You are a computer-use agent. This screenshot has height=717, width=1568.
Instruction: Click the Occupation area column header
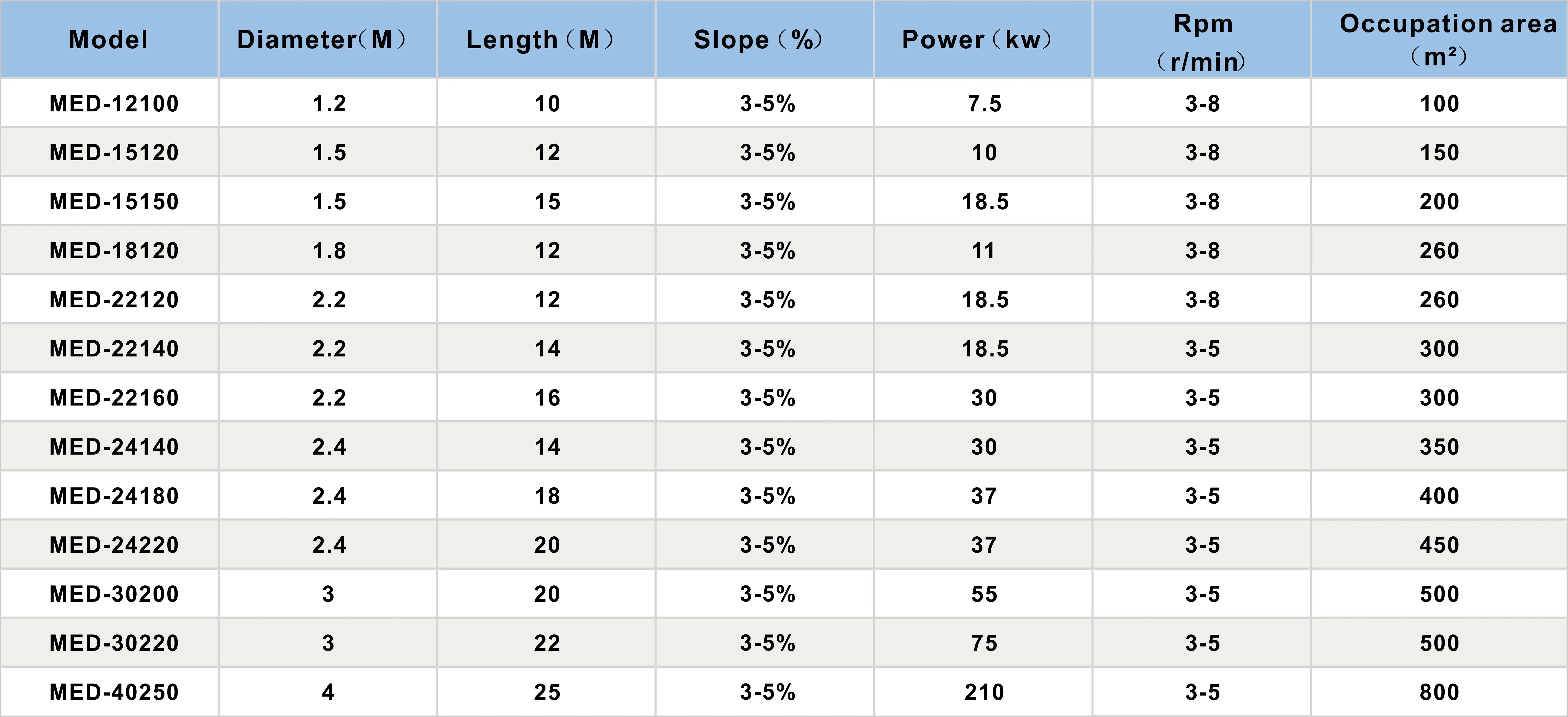pyautogui.click(x=1439, y=39)
